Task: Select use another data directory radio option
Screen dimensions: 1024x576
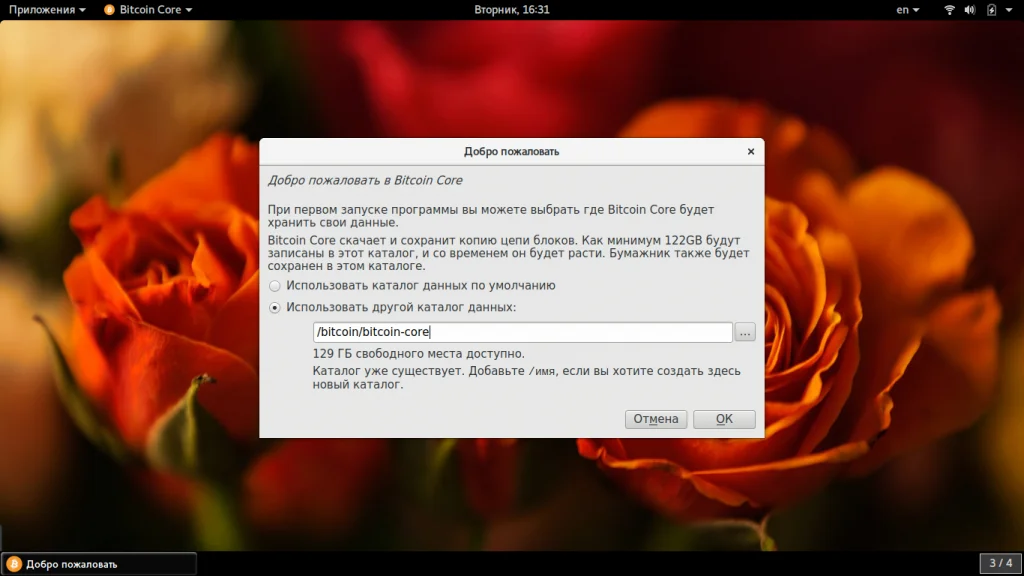Action: click(275, 308)
